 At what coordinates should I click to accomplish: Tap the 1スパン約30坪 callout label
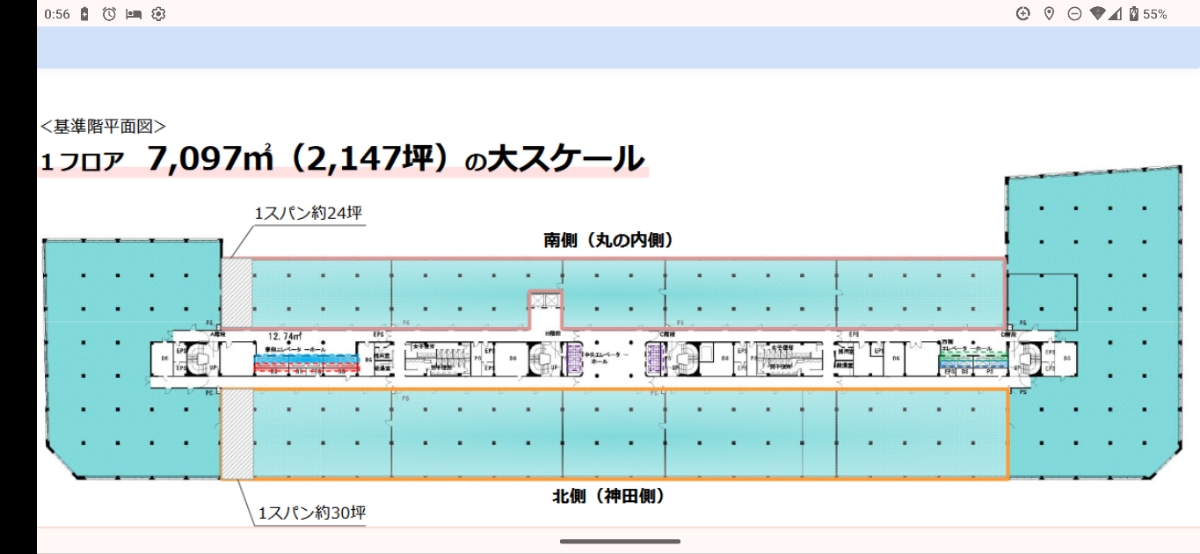pyautogui.click(x=312, y=514)
